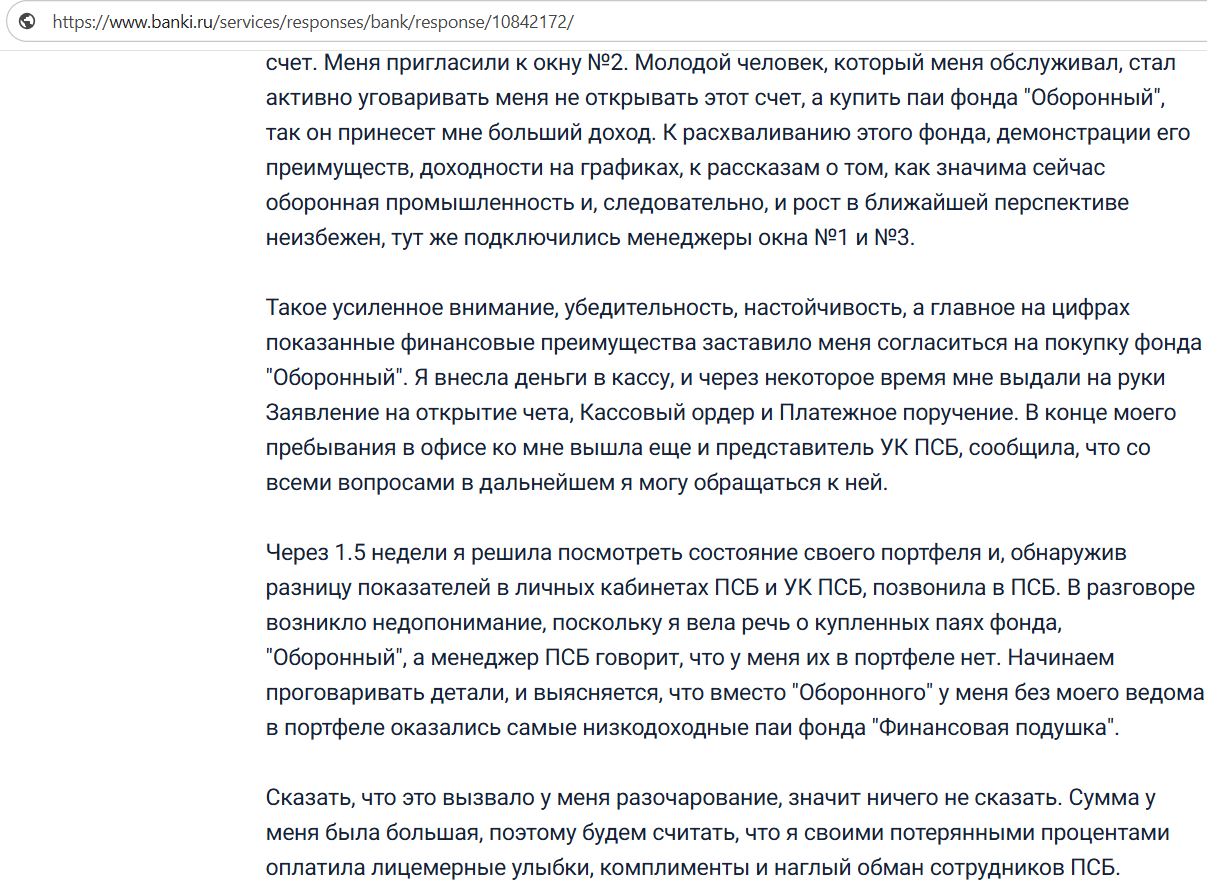
Task: Click the line "всеми вопросами в дальнейшем"
Action: (x=576, y=483)
